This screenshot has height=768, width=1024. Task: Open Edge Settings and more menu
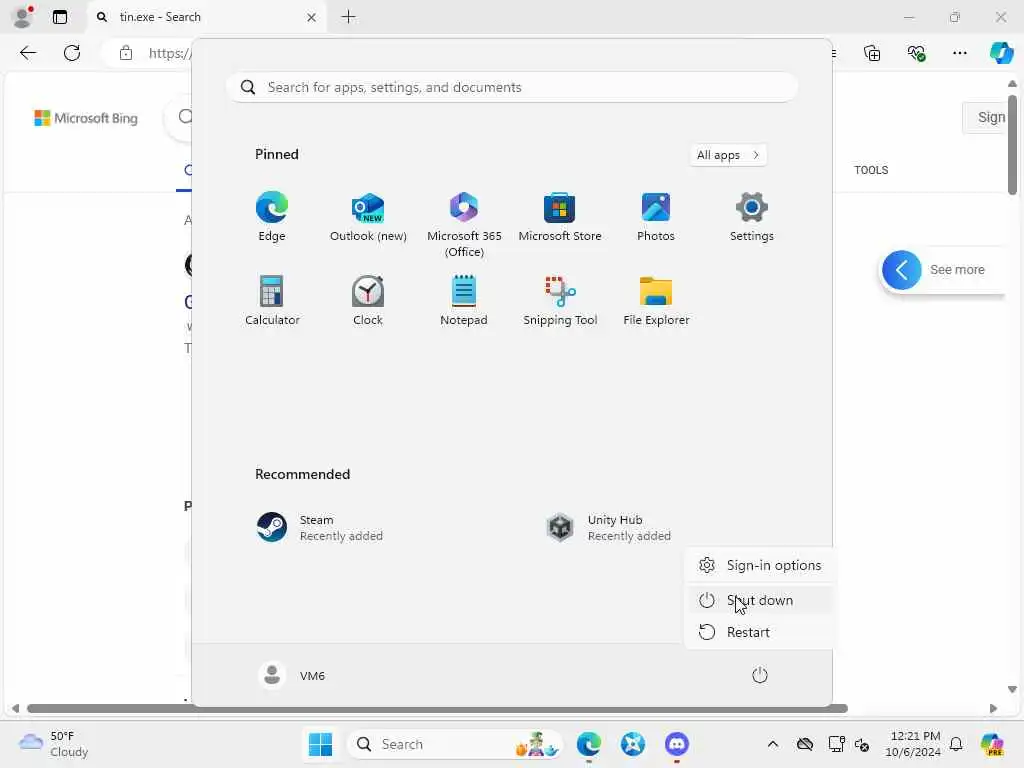(959, 53)
